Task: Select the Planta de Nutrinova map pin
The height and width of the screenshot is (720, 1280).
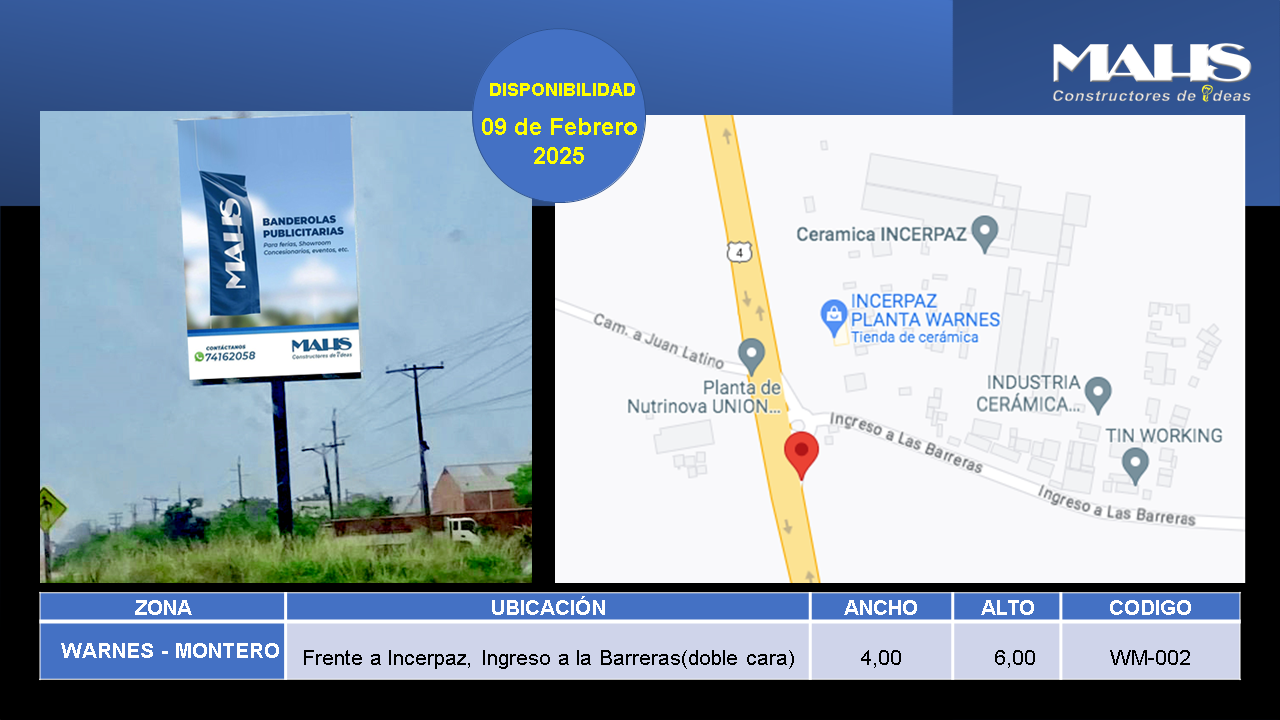Action: pos(751,354)
